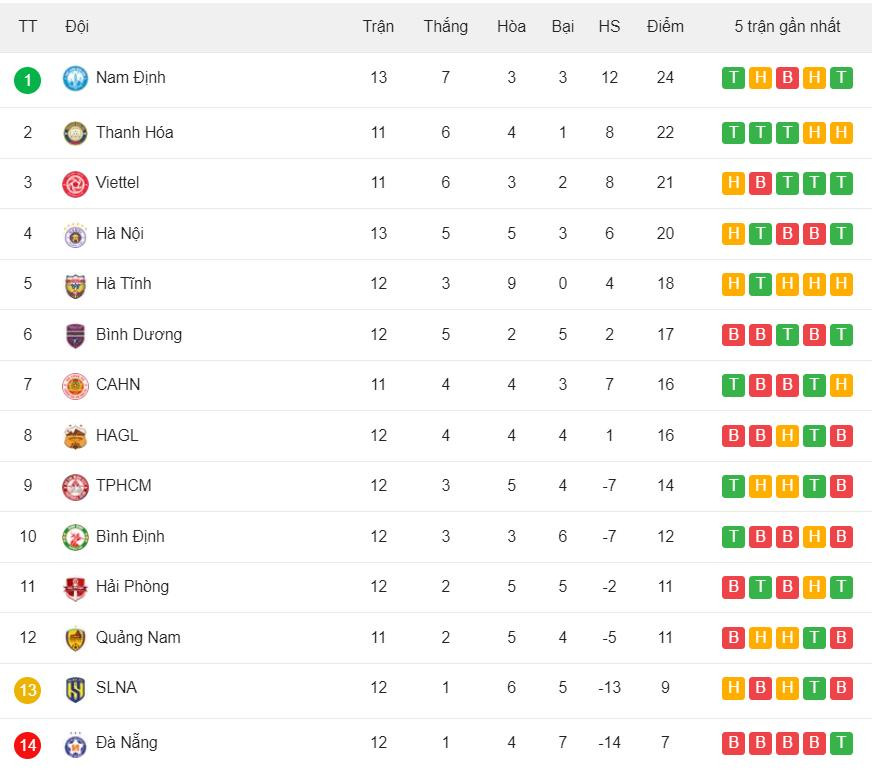Screen dimensions: 872x772
Task: Select the Đà Nẵng team badge
Action: click(x=75, y=744)
